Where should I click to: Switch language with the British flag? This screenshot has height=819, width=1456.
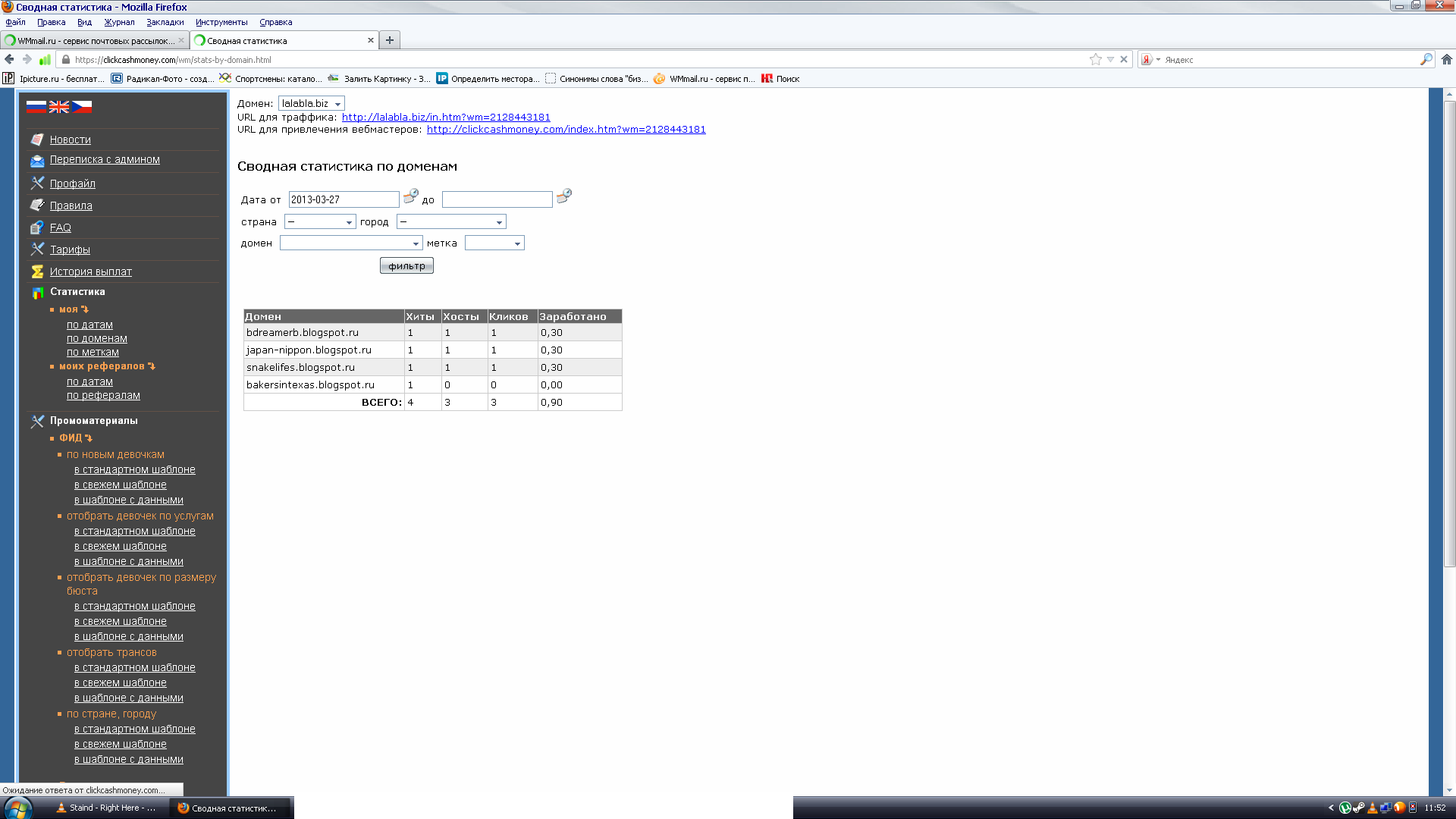point(59,107)
